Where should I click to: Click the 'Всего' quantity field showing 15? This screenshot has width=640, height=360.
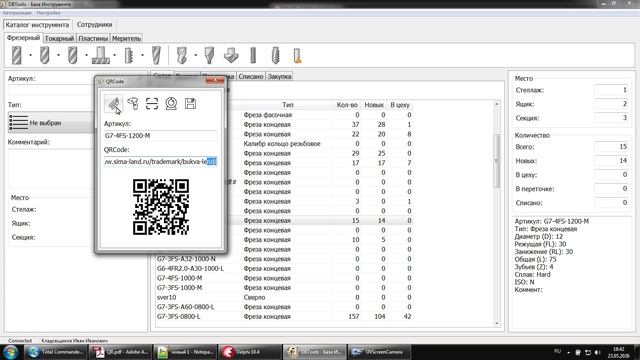click(611, 147)
